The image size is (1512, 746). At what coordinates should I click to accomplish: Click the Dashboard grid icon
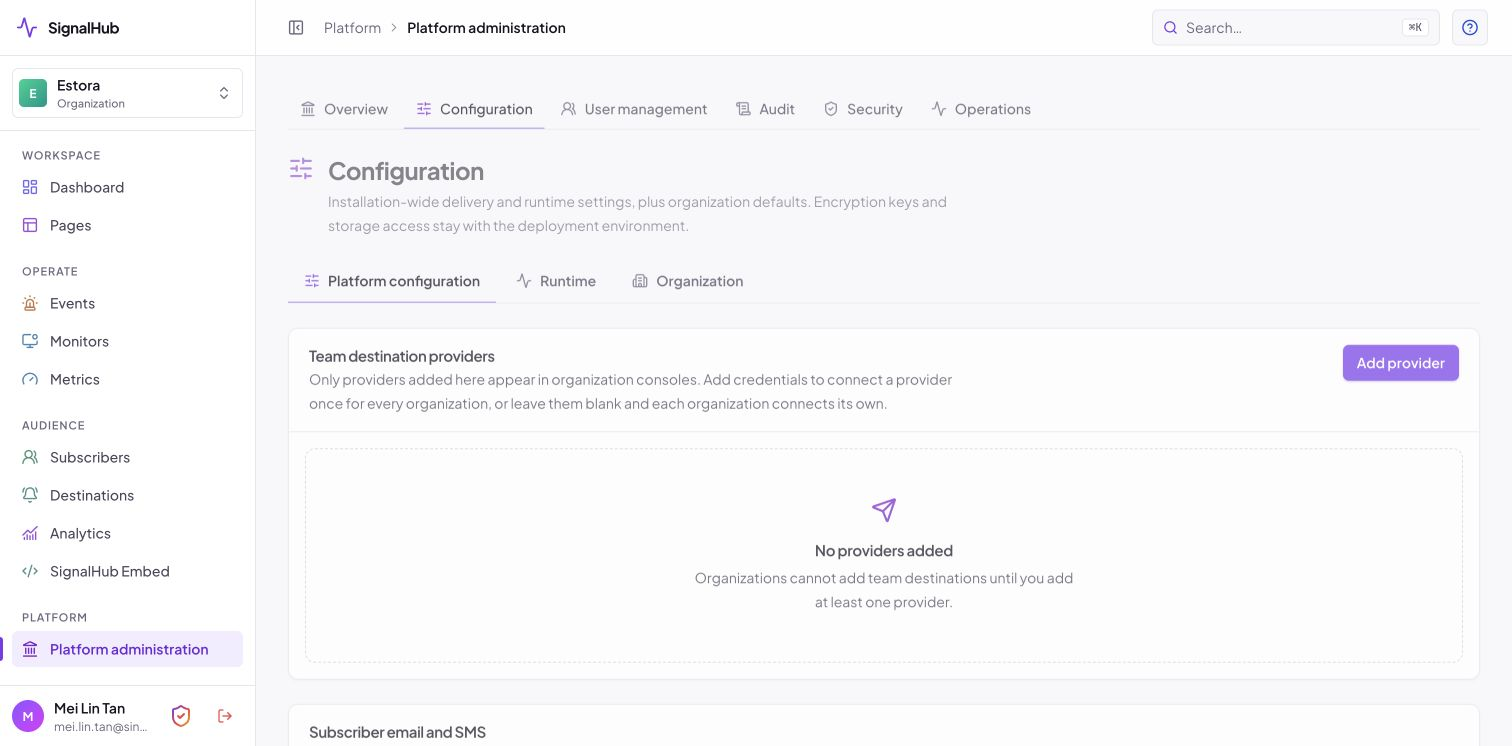coord(30,187)
